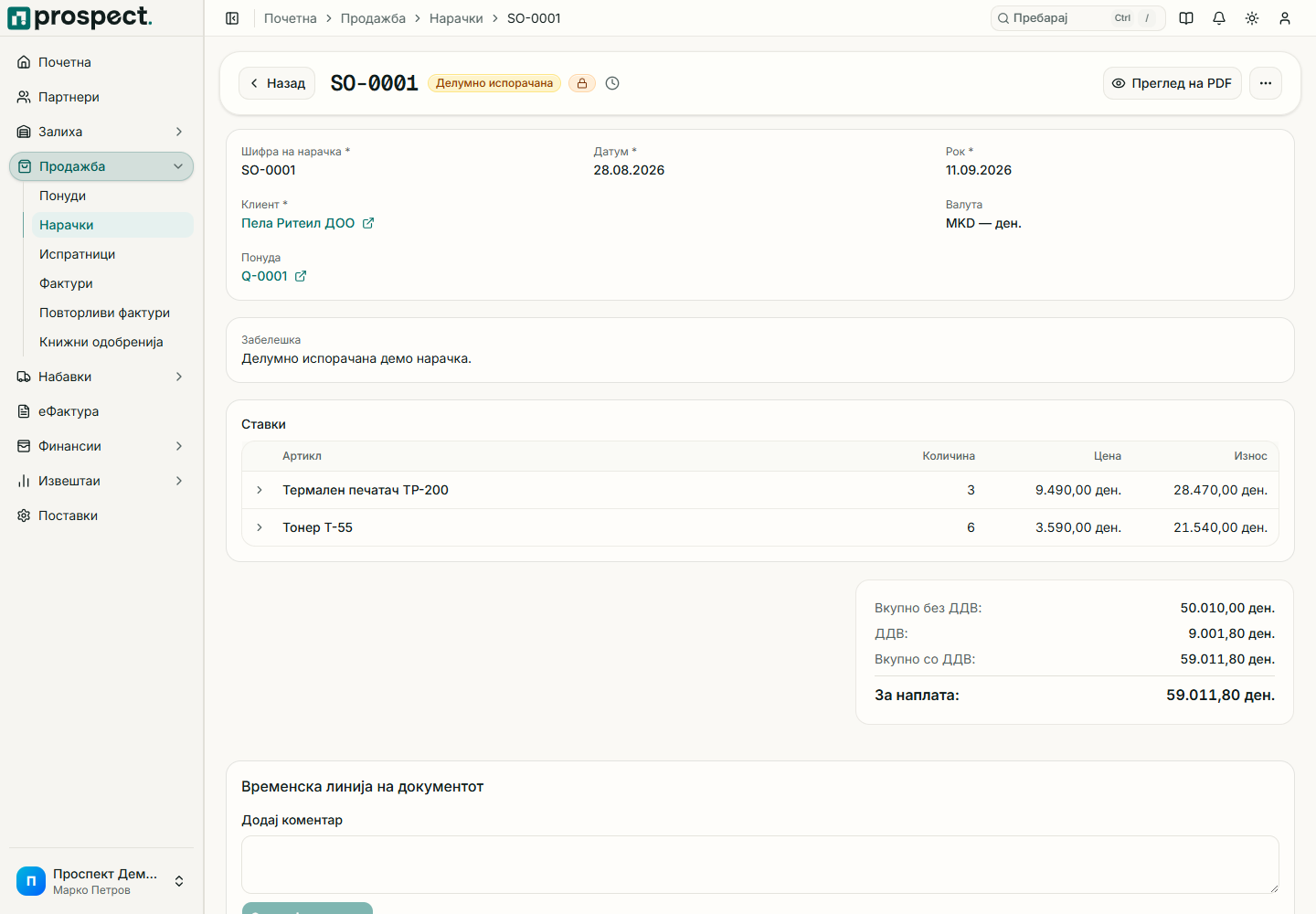
Task: Expand the Термален печатач TP-200 row
Action: point(260,490)
